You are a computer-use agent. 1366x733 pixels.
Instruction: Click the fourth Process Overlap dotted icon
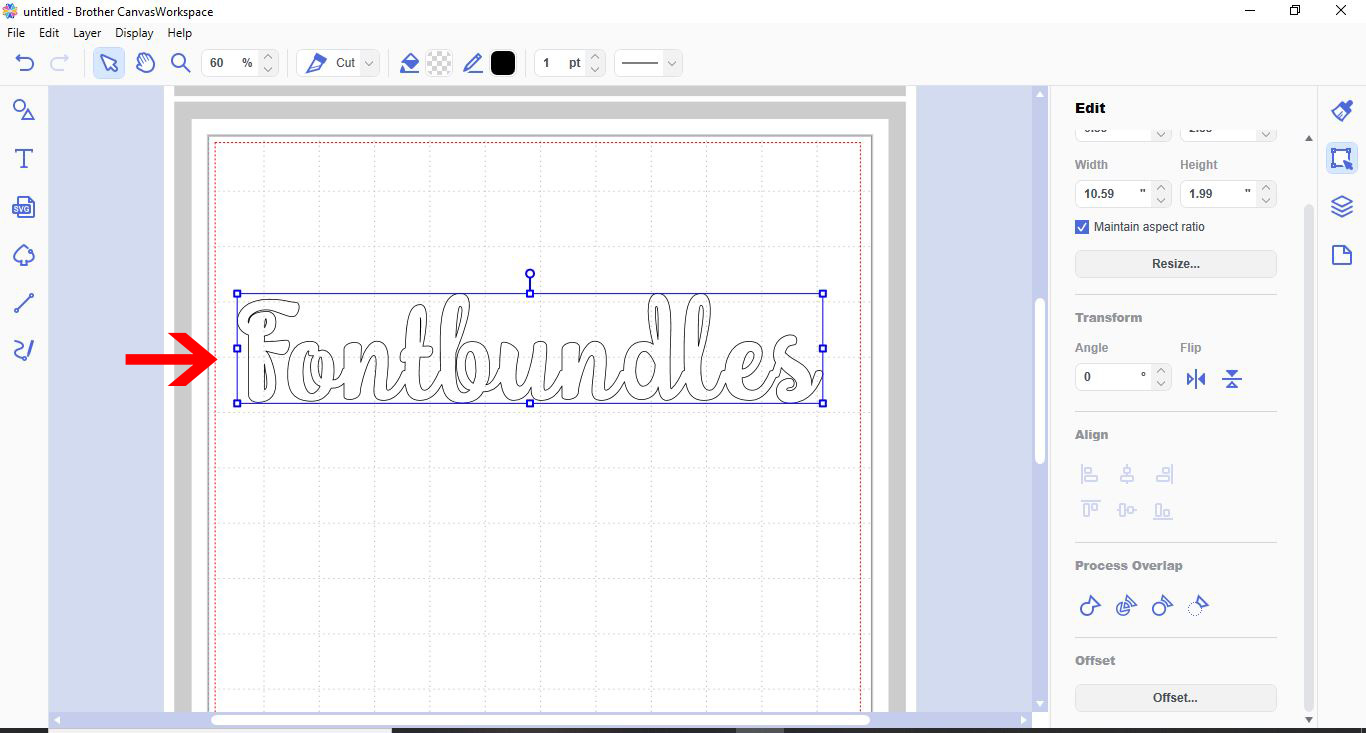[x=1198, y=605]
